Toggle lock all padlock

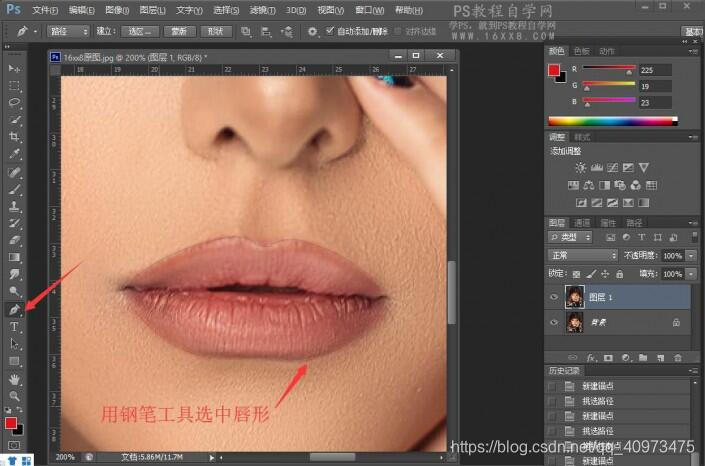click(x=620, y=274)
